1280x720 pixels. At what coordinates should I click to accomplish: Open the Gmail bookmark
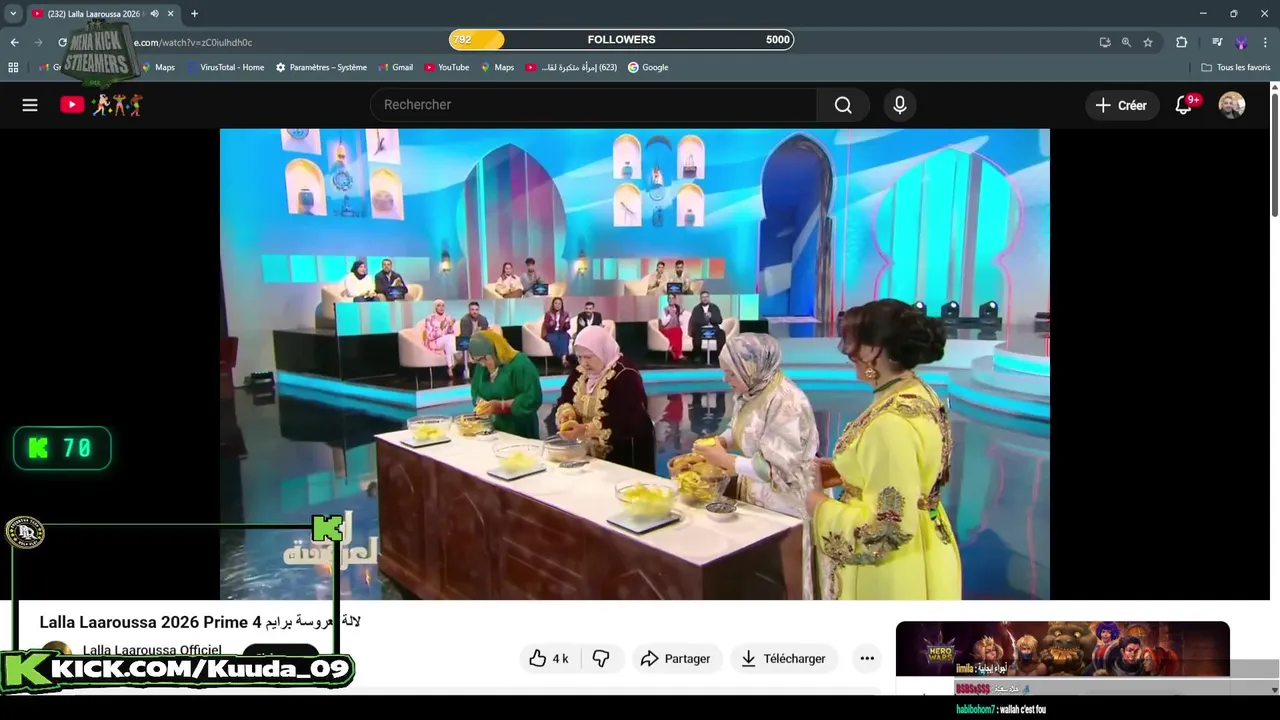click(x=396, y=67)
